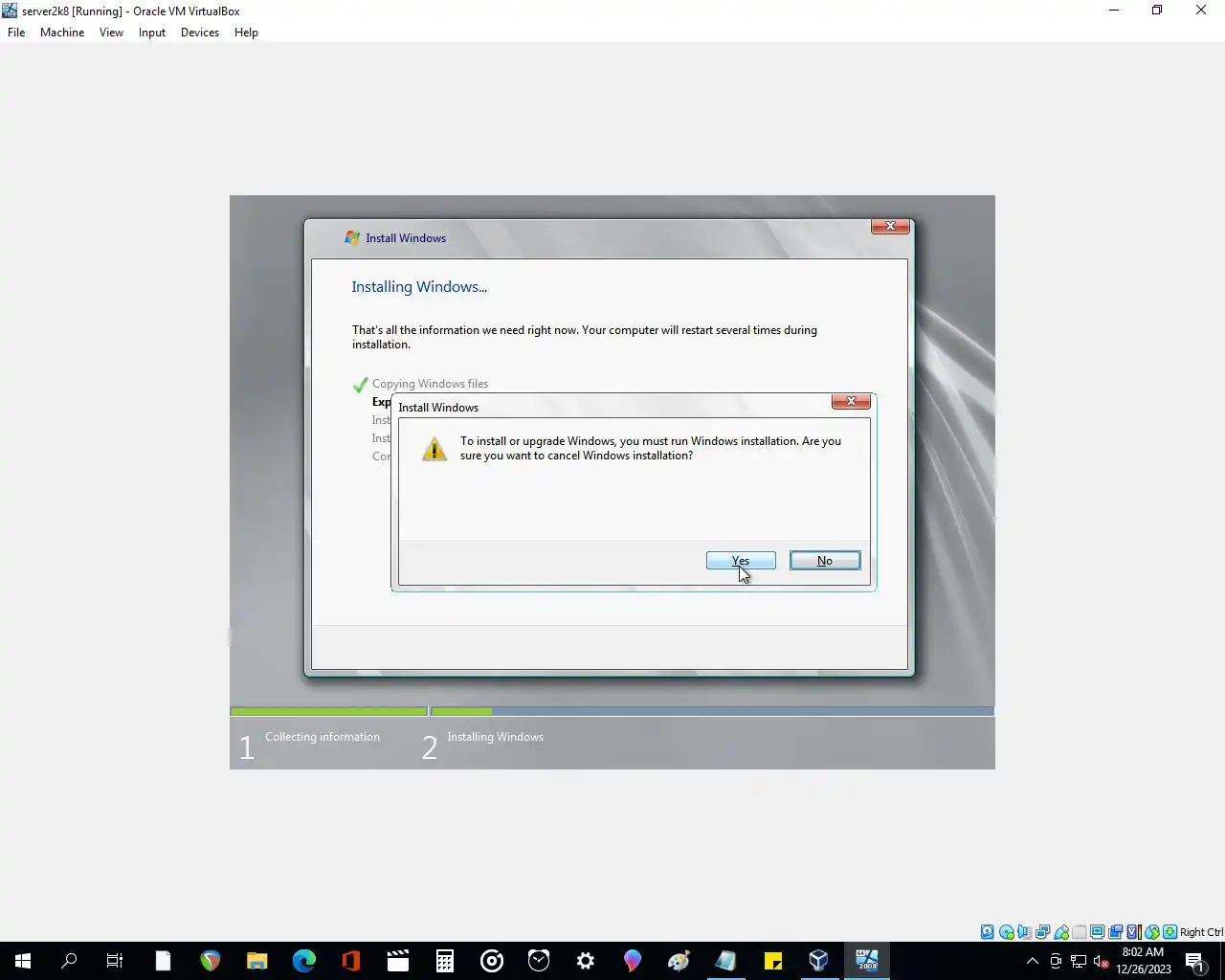
Task: Open Task View from taskbar
Action: click(x=115, y=961)
